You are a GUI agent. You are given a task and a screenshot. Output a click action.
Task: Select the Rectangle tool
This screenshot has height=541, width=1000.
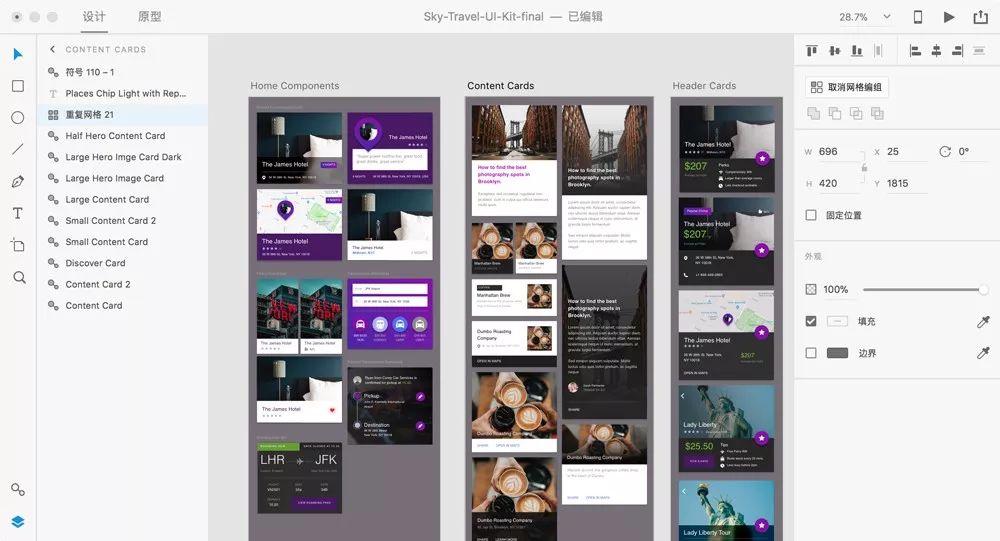tap(18, 86)
